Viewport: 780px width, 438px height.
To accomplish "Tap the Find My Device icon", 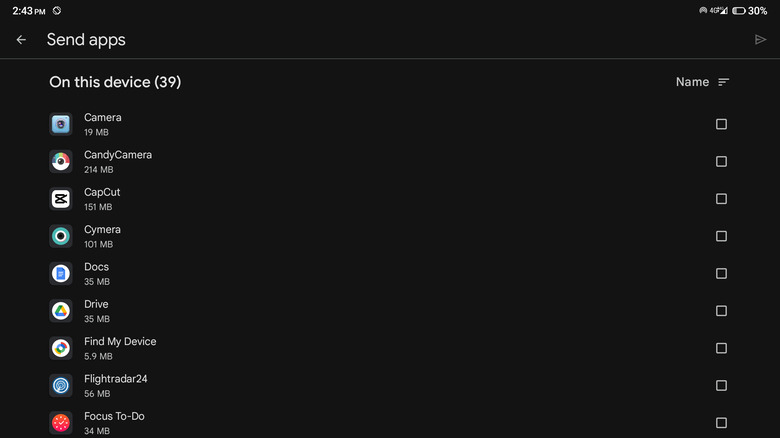I will point(61,348).
